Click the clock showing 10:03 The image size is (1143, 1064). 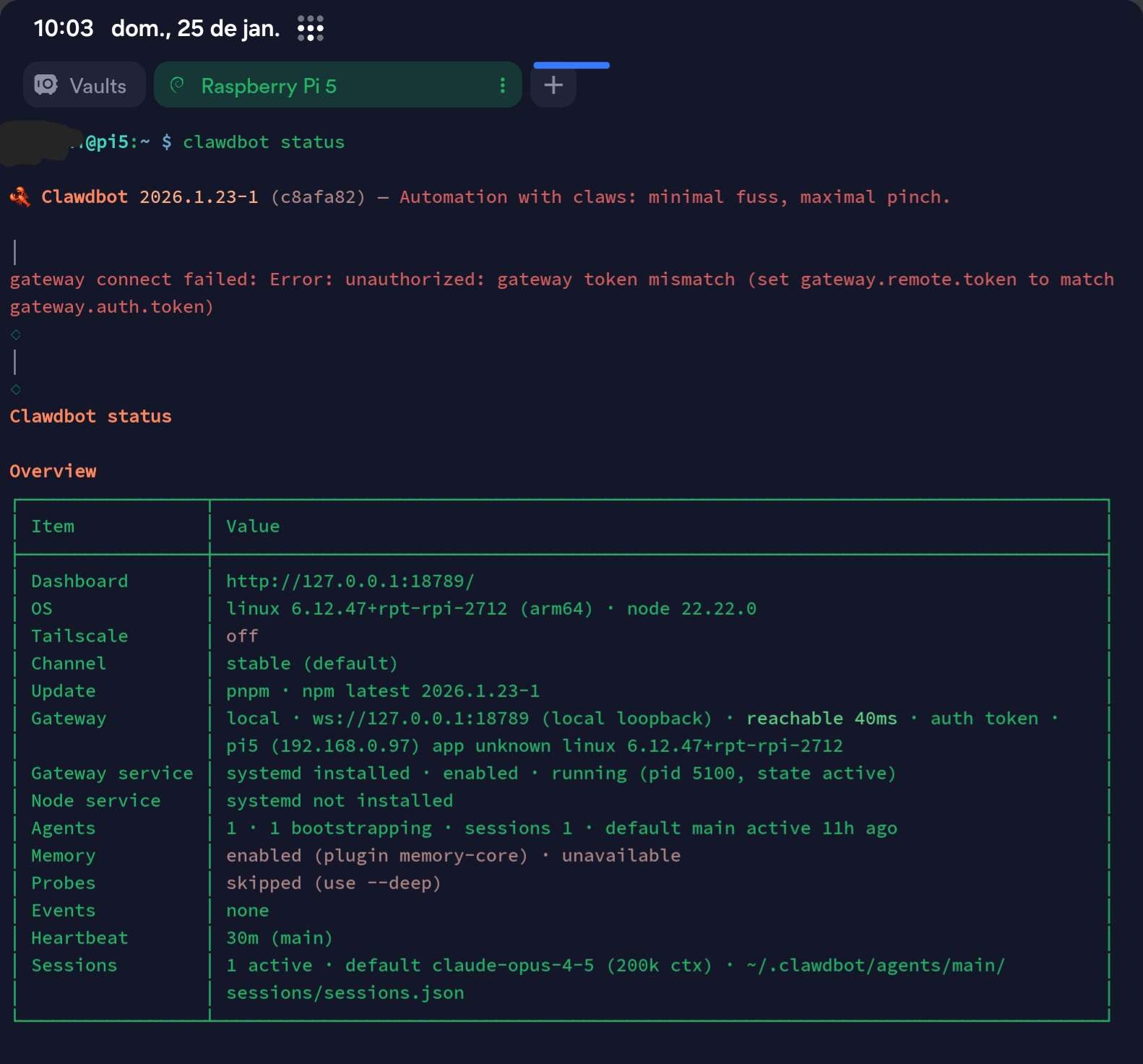click(64, 28)
